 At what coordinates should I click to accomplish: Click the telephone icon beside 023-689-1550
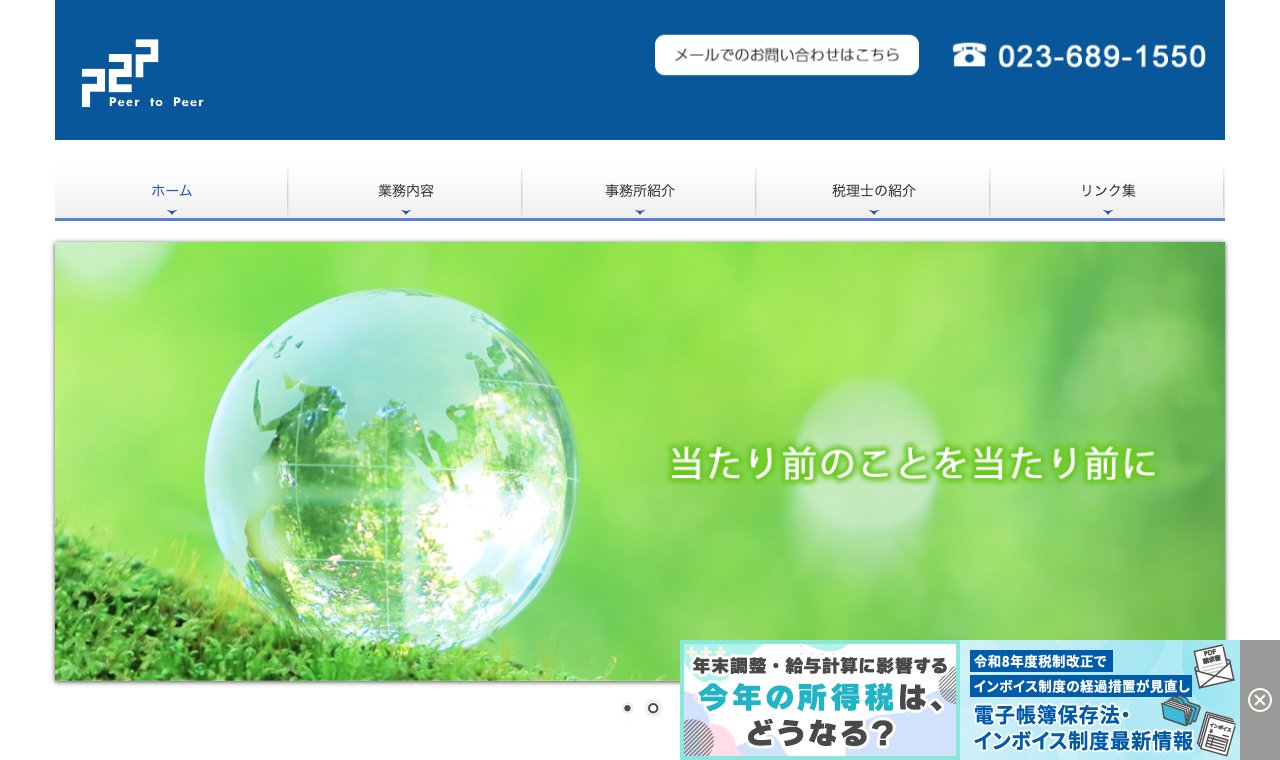pos(969,55)
